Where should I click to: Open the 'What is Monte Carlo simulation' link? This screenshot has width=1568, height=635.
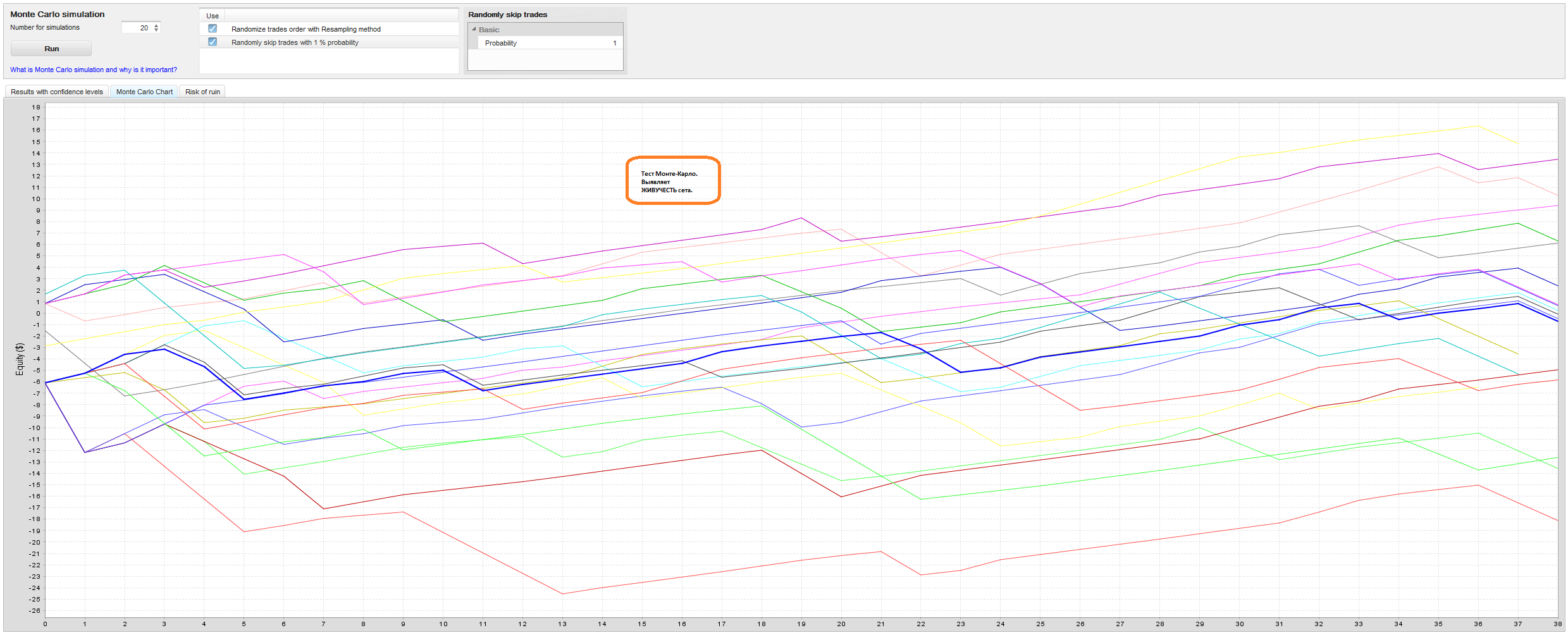click(94, 70)
